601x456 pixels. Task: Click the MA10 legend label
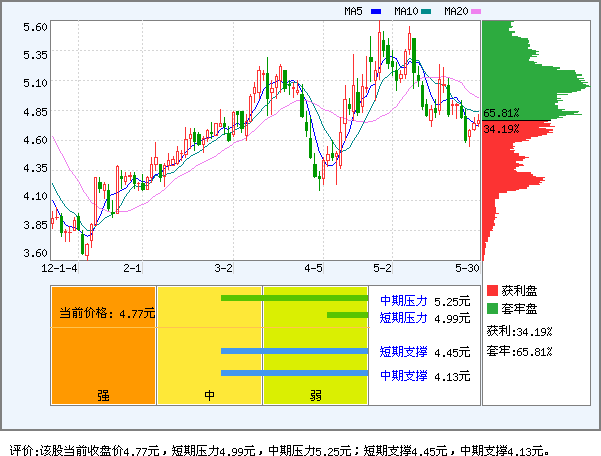point(406,11)
